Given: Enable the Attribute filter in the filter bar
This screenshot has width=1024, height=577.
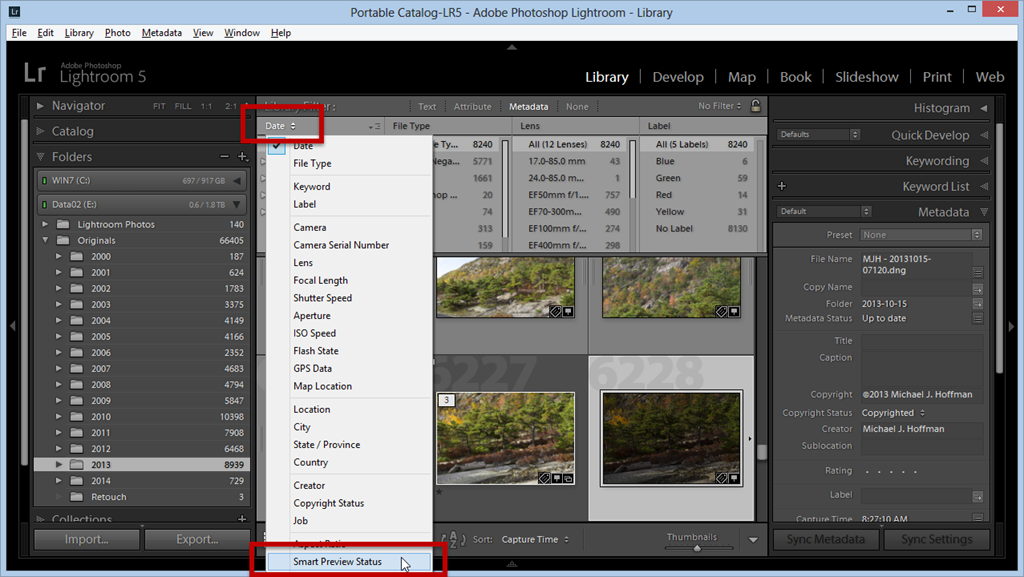Looking at the screenshot, I should tap(472, 106).
